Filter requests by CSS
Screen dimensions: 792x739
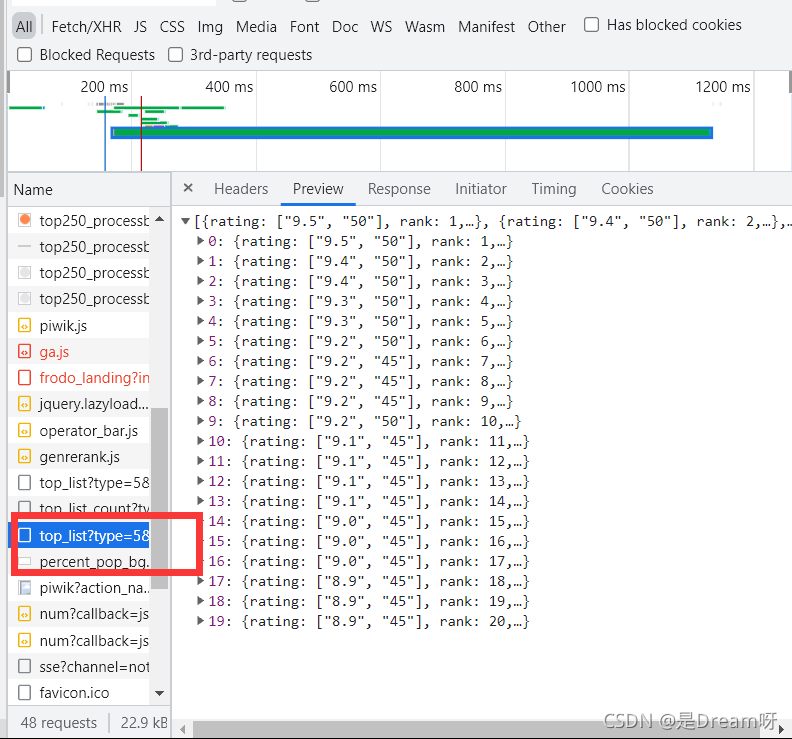click(x=172, y=26)
